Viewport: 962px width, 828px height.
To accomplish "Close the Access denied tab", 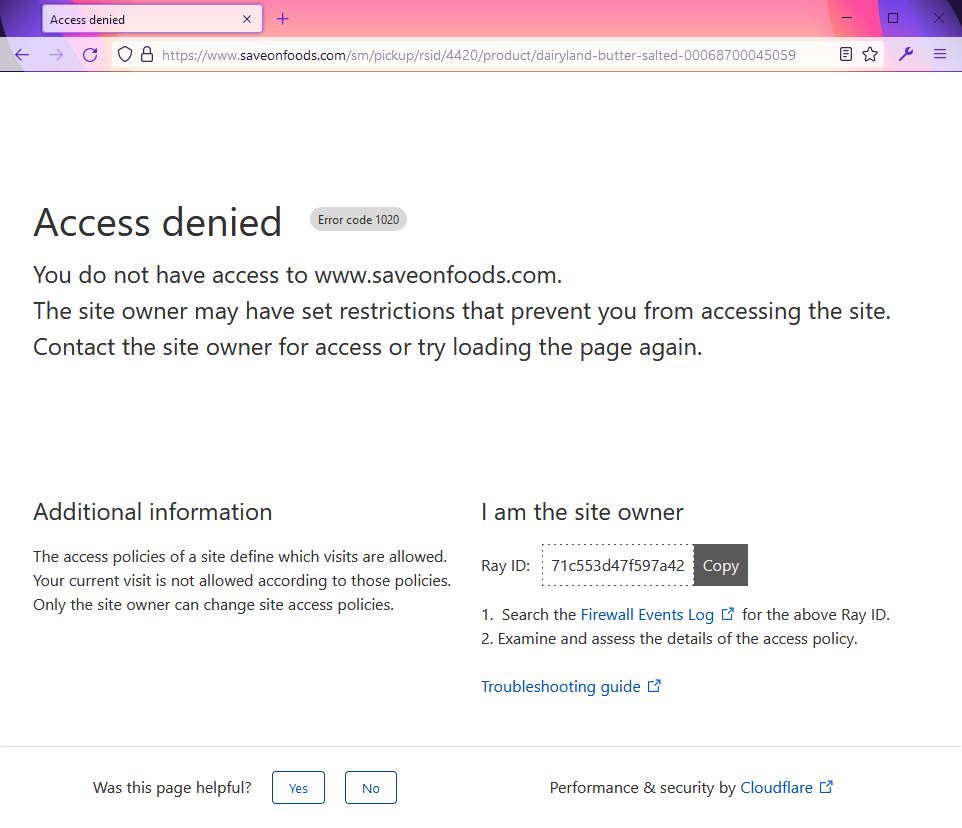I will [247, 19].
